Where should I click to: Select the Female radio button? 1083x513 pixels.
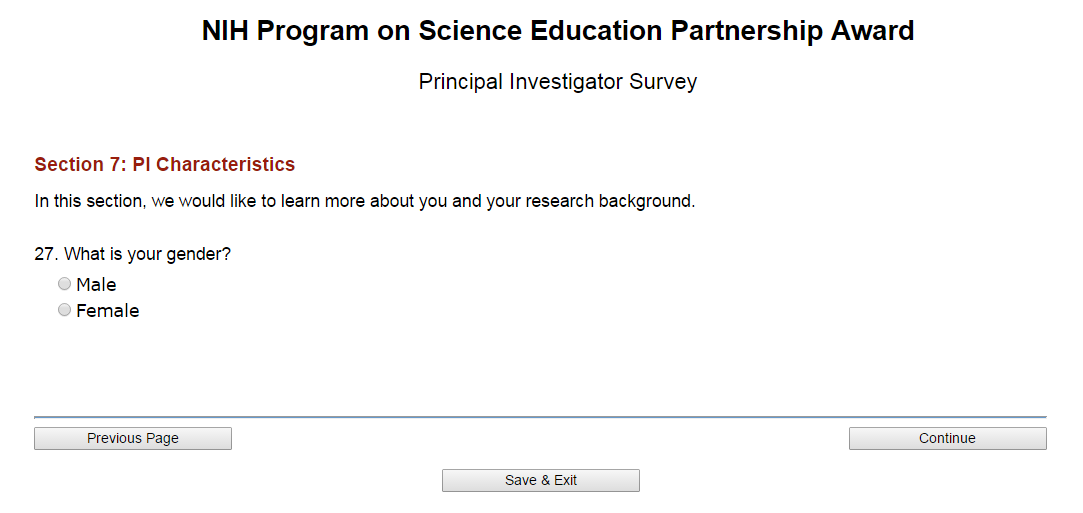[65, 310]
